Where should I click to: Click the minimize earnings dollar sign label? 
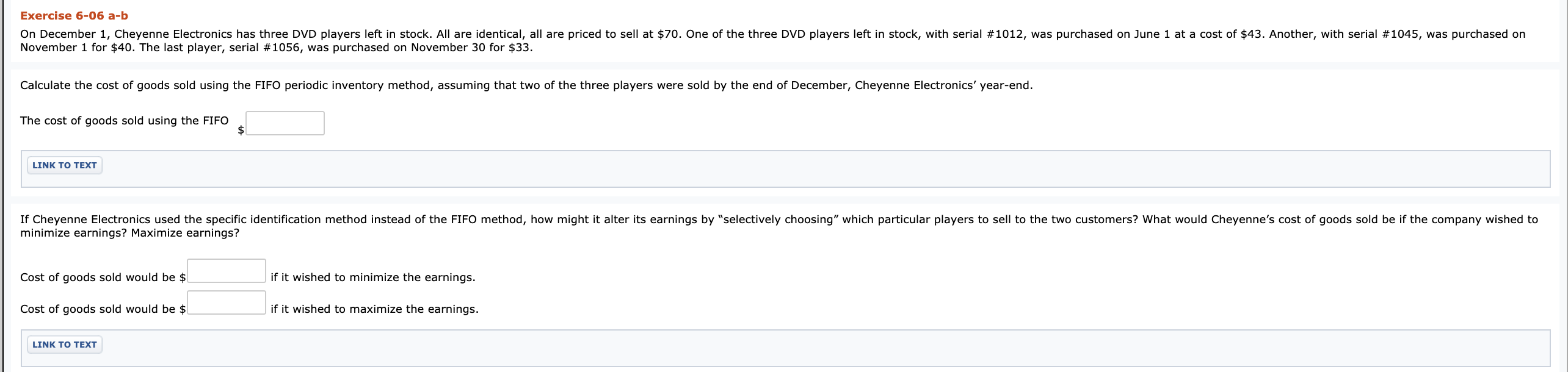click(x=181, y=277)
